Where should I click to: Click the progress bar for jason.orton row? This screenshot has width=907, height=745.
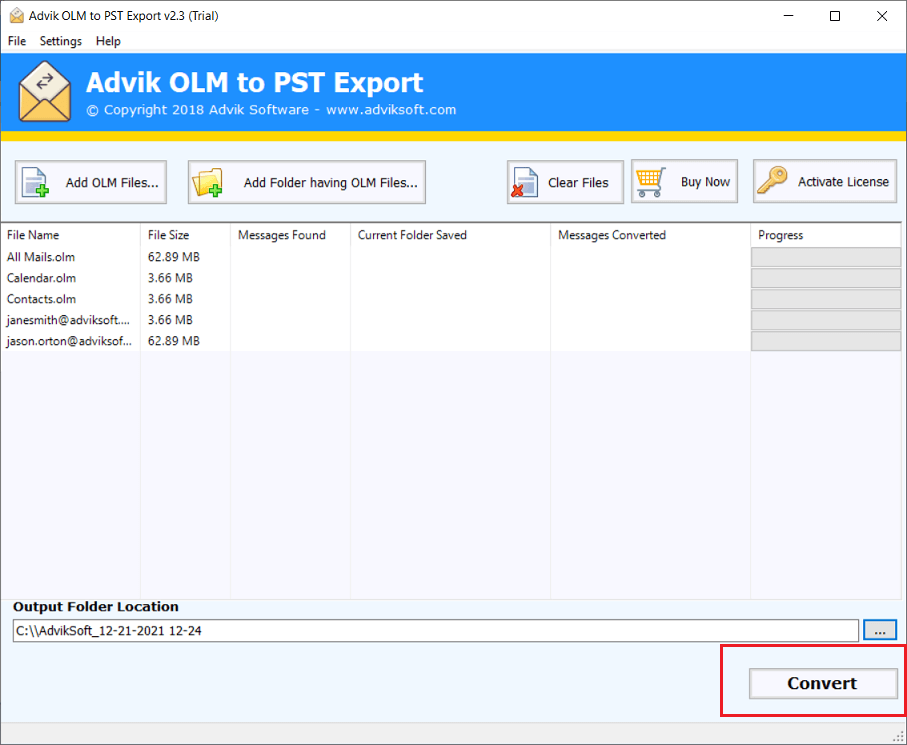pos(825,341)
